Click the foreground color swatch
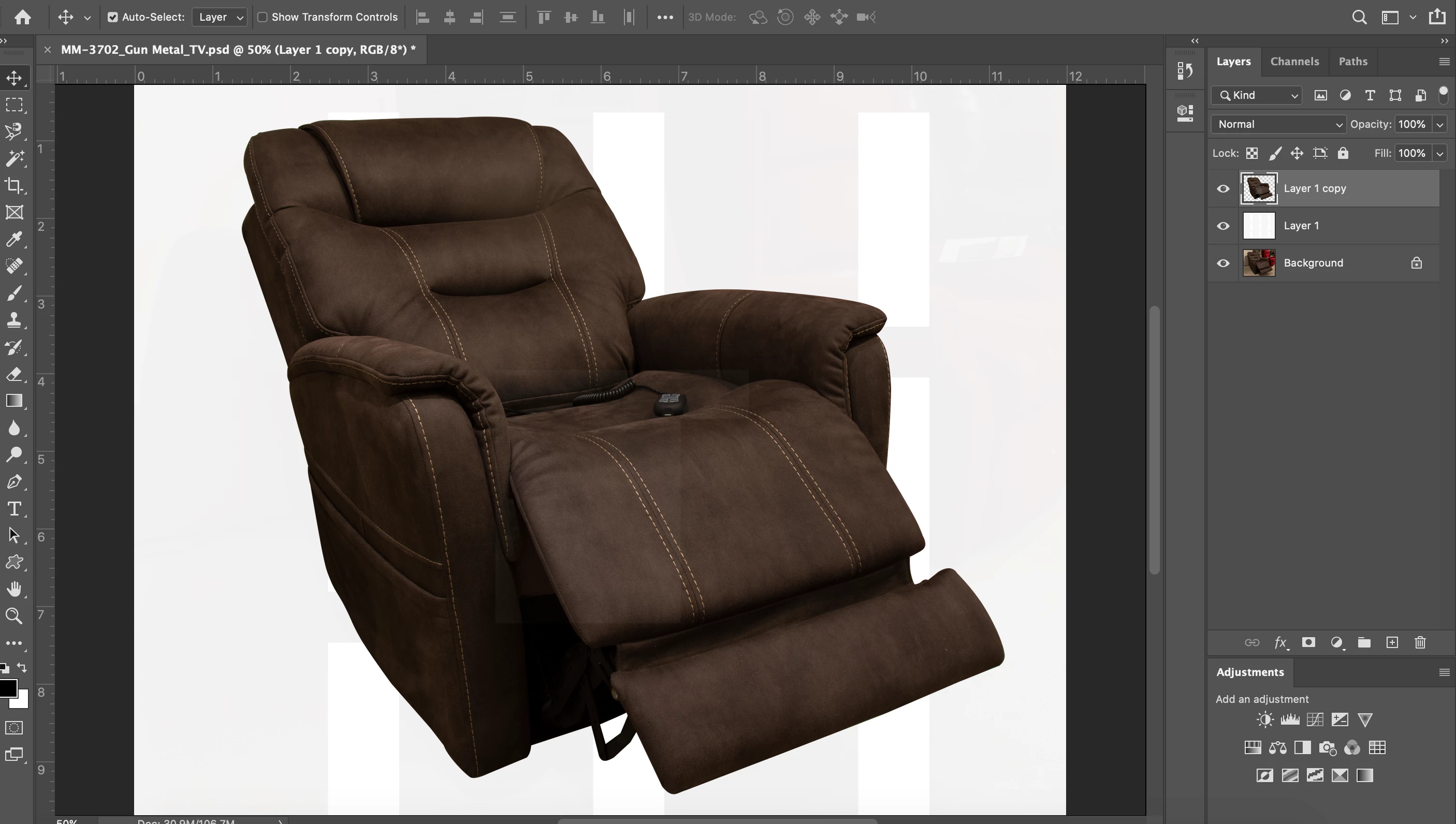Screen dimensions: 1456x824 pyautogui.click(x=7, y=688)
